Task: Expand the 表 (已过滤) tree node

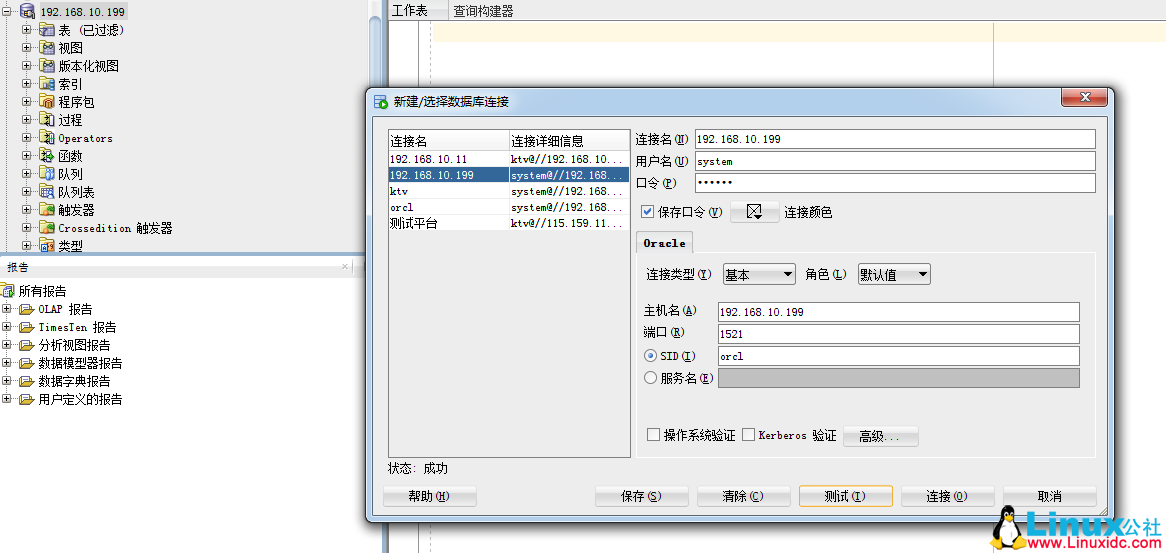Action: click(27, 30)
